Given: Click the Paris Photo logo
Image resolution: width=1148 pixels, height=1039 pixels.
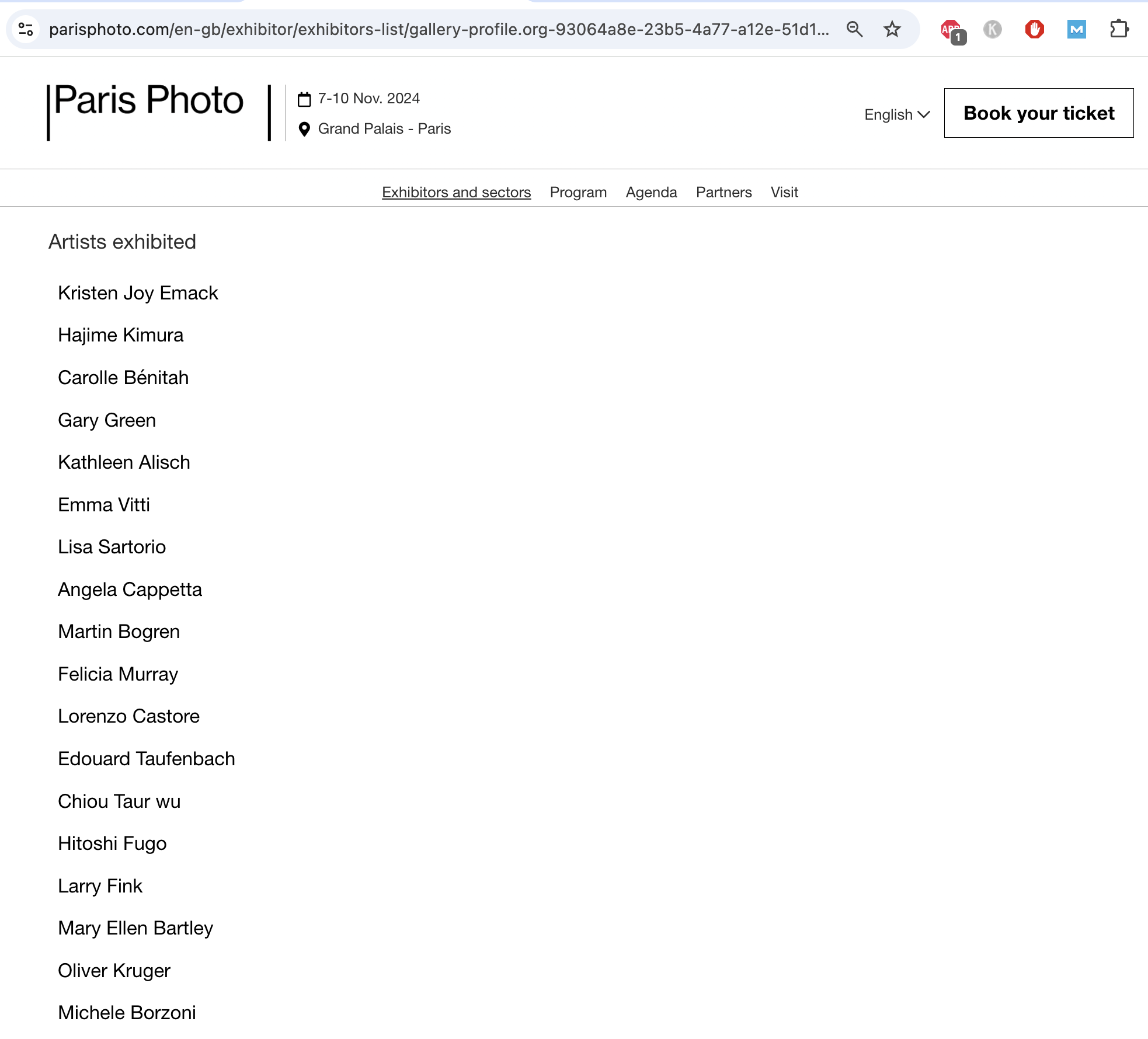Looking at the screenshot, I should [148, 100].
